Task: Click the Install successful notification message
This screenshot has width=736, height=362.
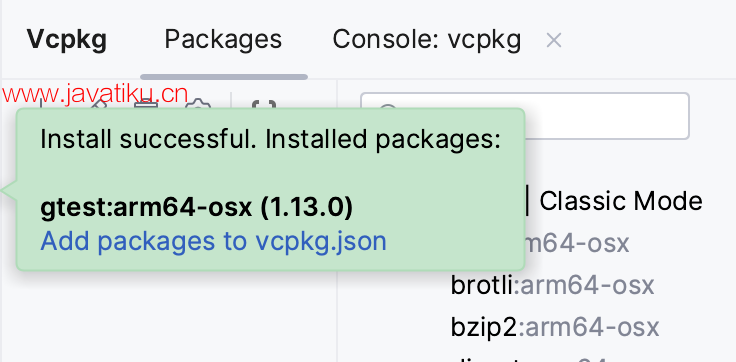Action: coord(270,140)
